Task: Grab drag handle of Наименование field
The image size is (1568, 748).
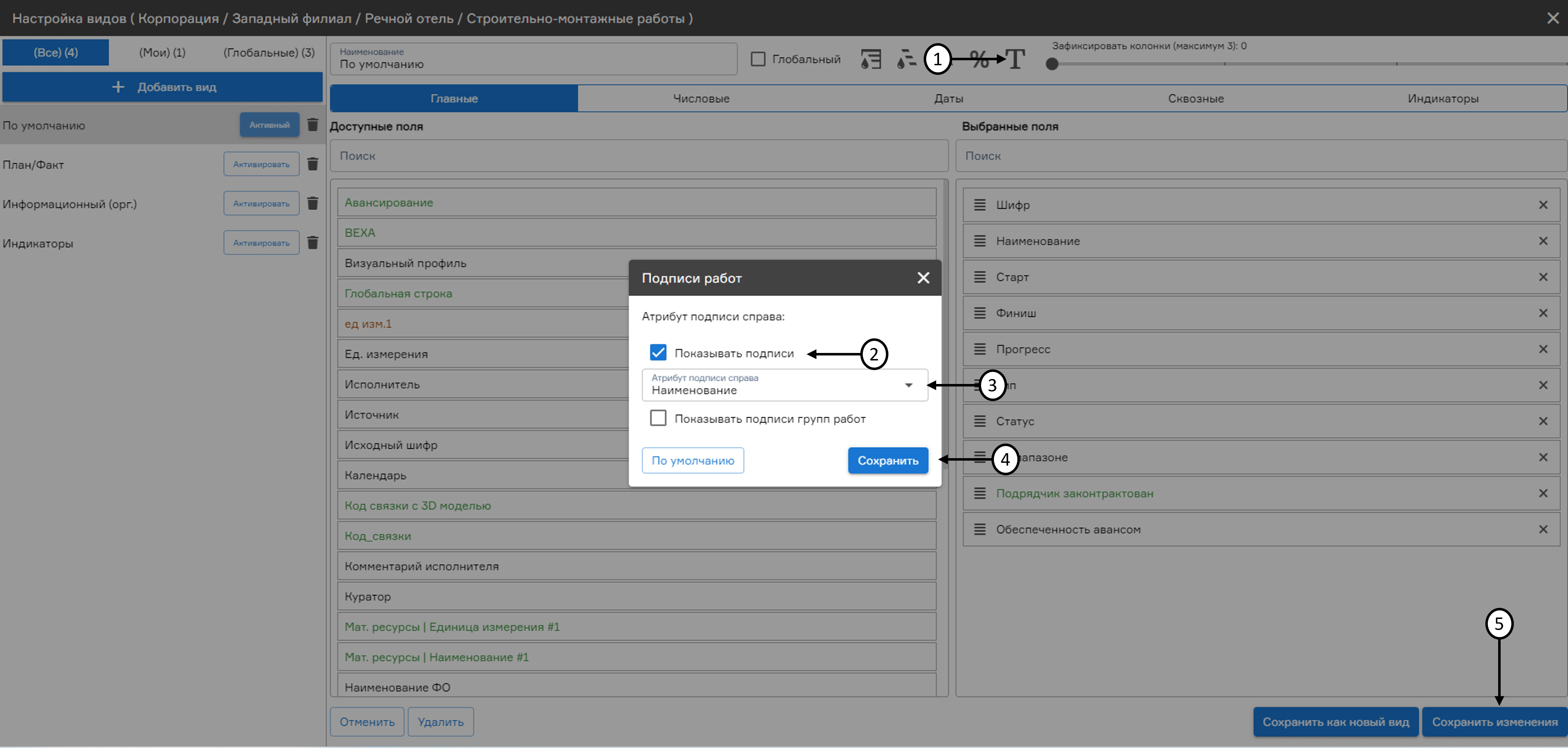Action: pos(979,241)
